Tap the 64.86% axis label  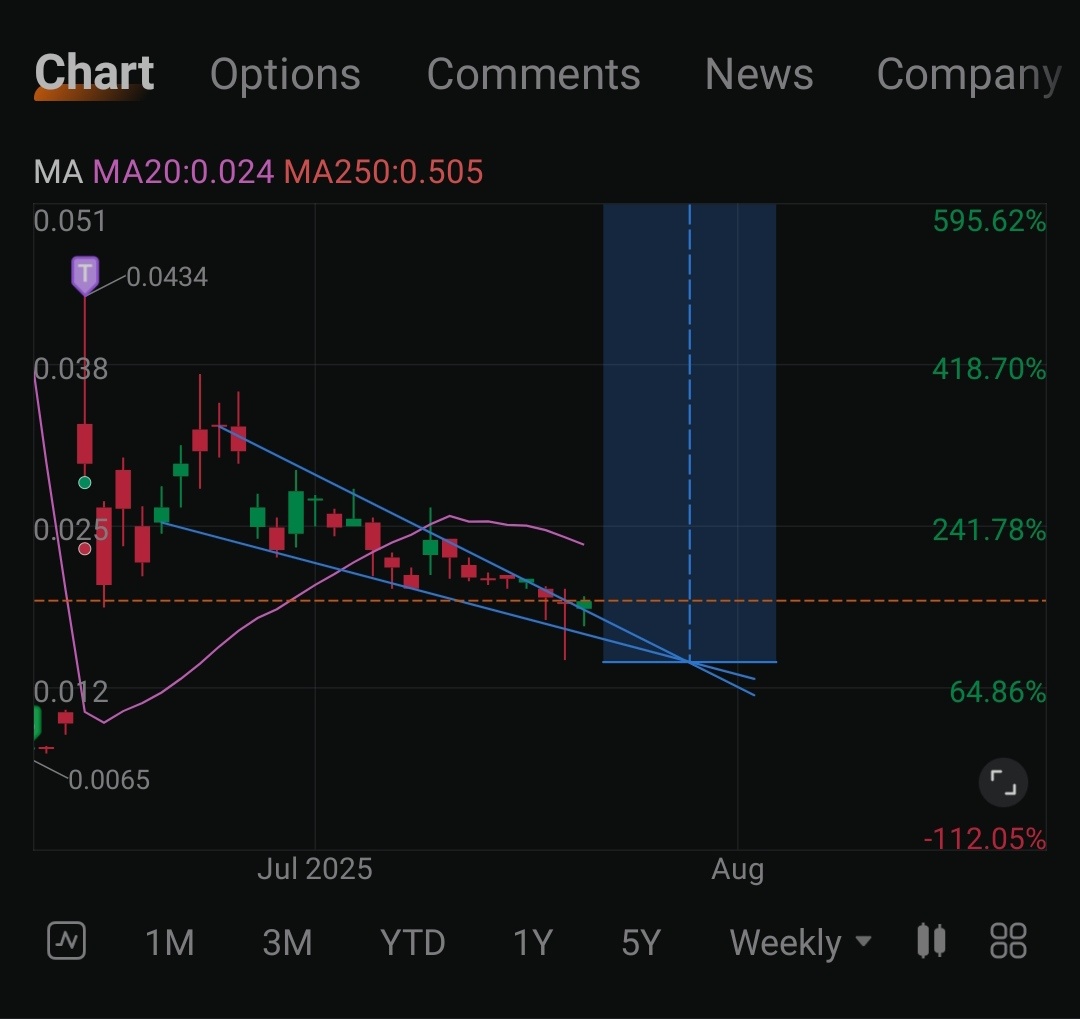997,692
